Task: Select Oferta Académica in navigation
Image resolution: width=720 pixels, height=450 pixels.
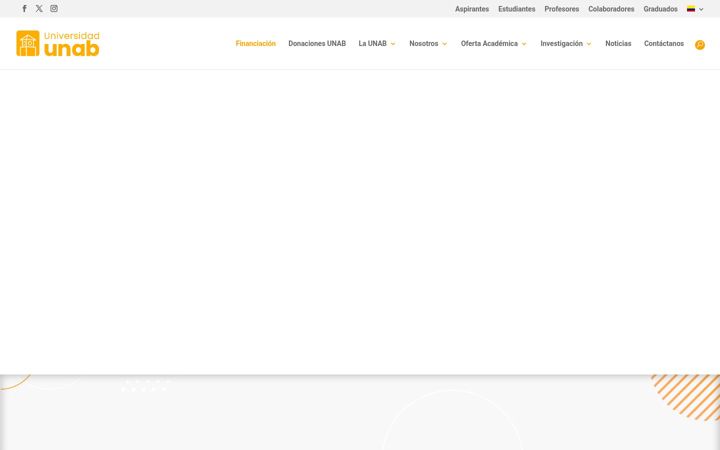Action: (489, 44)
